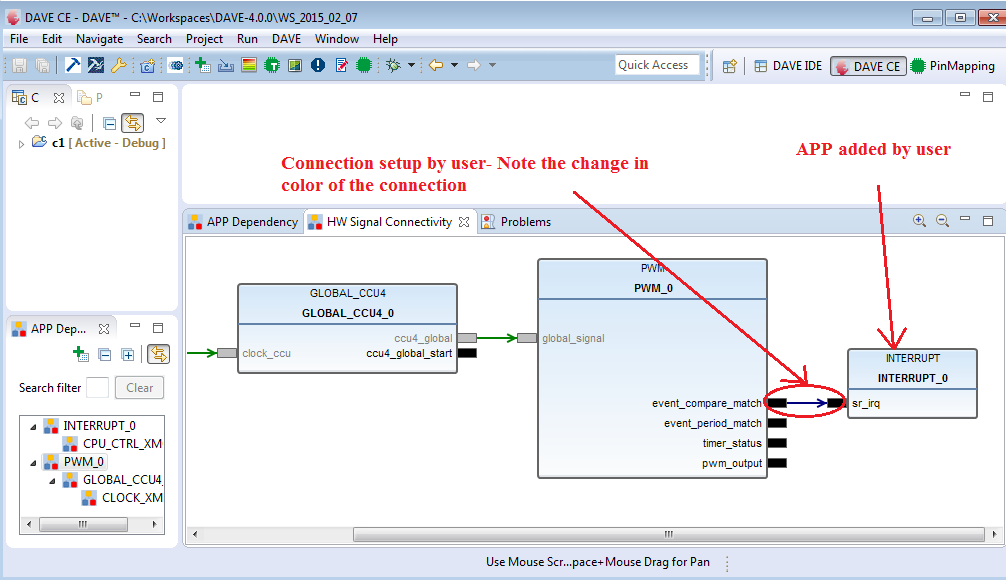Click the green chart image icon in toolbar
The width and height of the screenshot is (1006, 580).
(x=294, y=65)
